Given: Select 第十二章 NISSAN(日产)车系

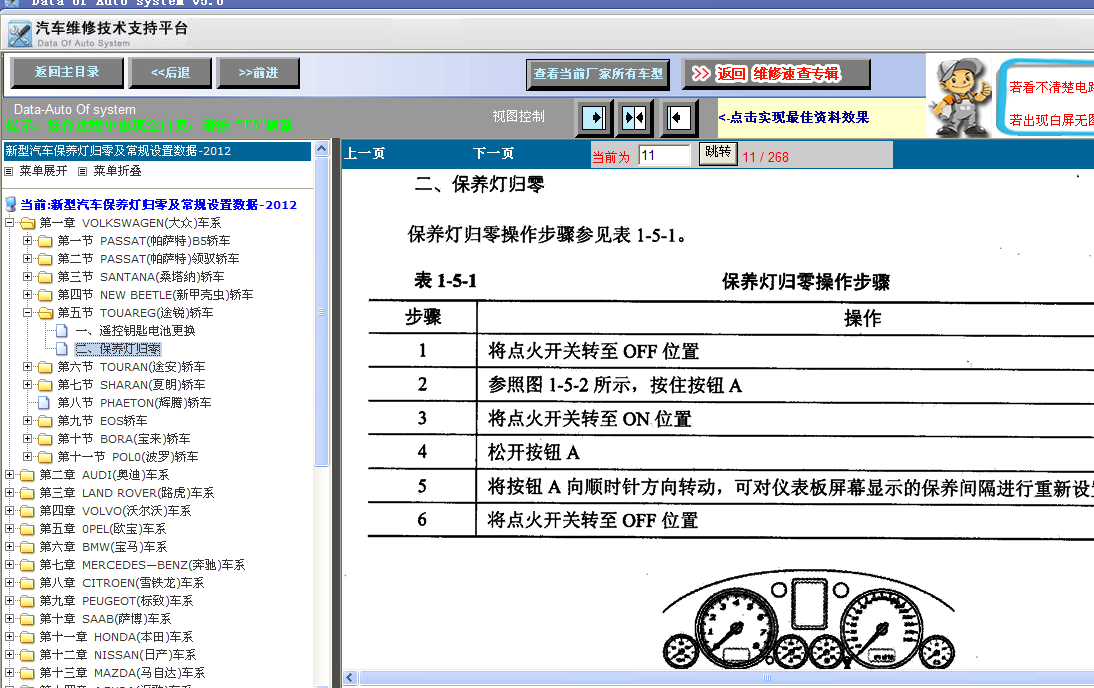Looking at the screenshot, I should click(117, 655).
